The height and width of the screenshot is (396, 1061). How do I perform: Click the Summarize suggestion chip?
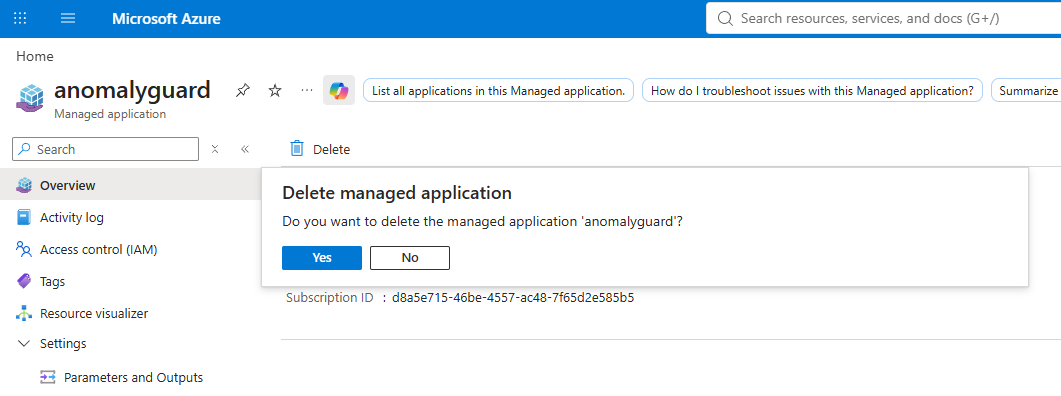pos(1026,91)
